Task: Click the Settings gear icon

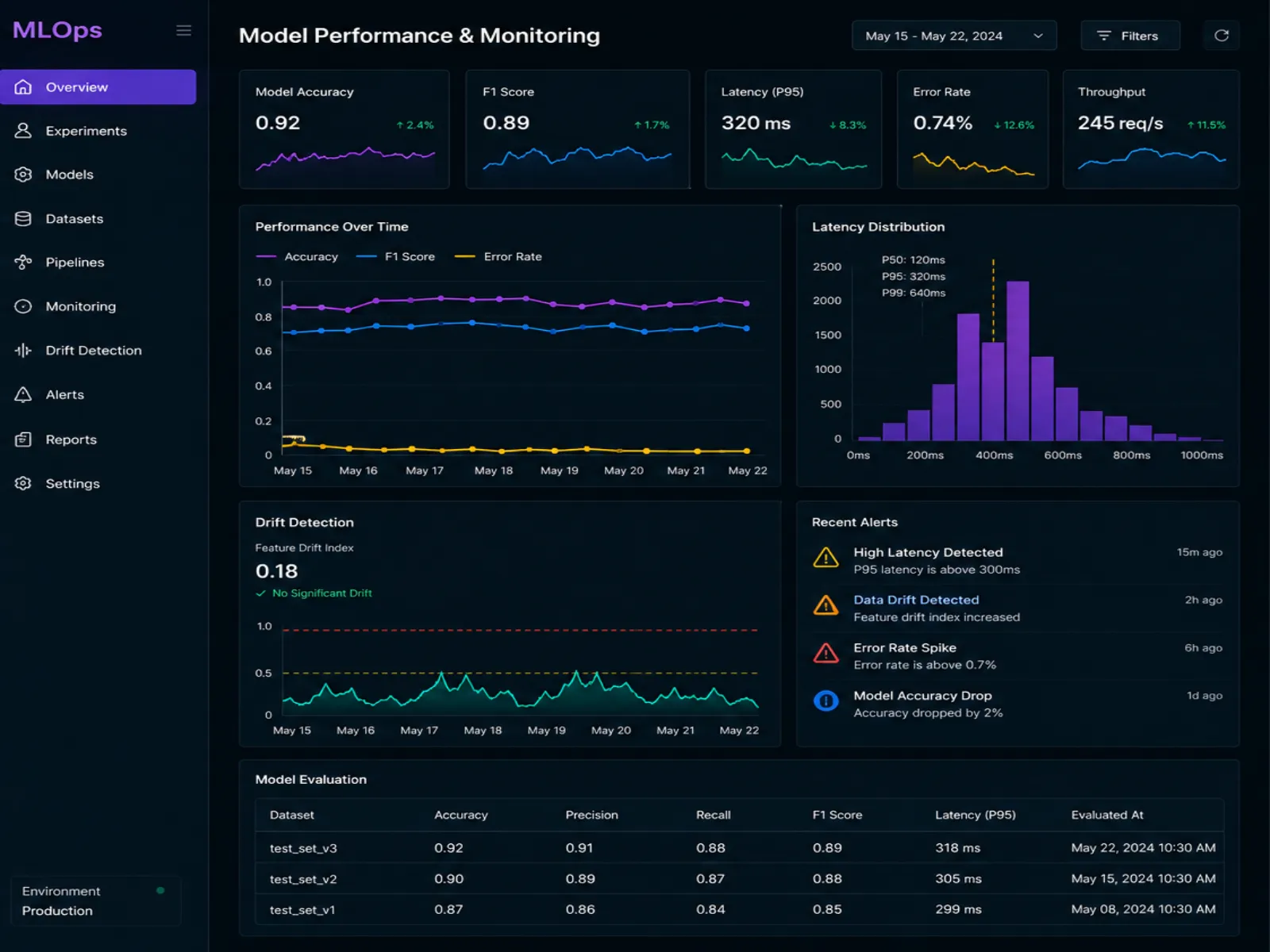Action: [x=24, y=483]
